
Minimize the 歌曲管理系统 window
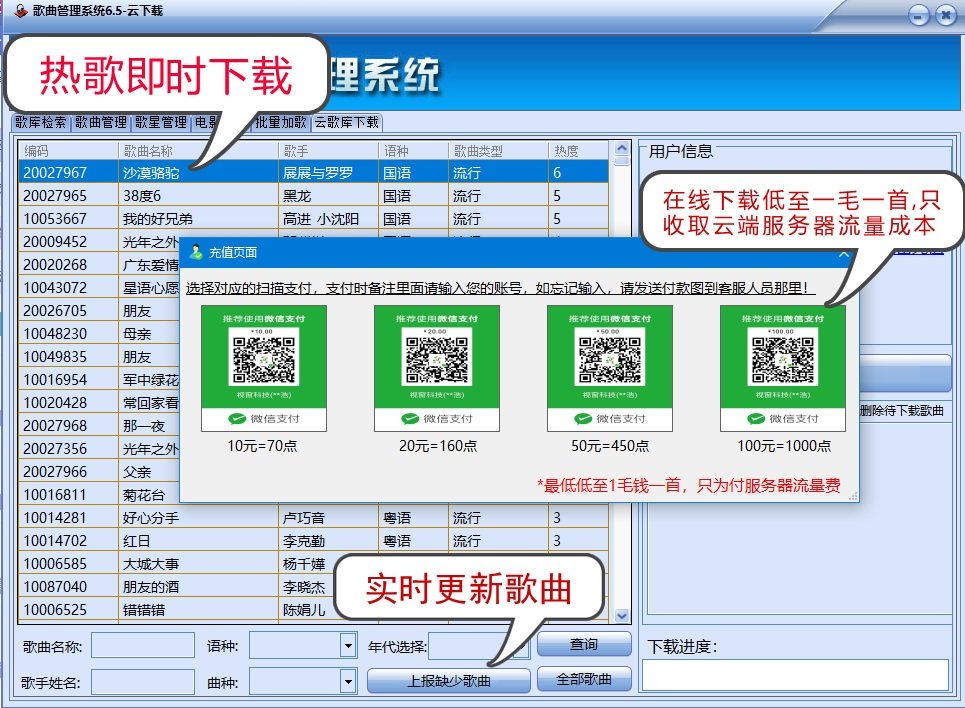[919, 16]
